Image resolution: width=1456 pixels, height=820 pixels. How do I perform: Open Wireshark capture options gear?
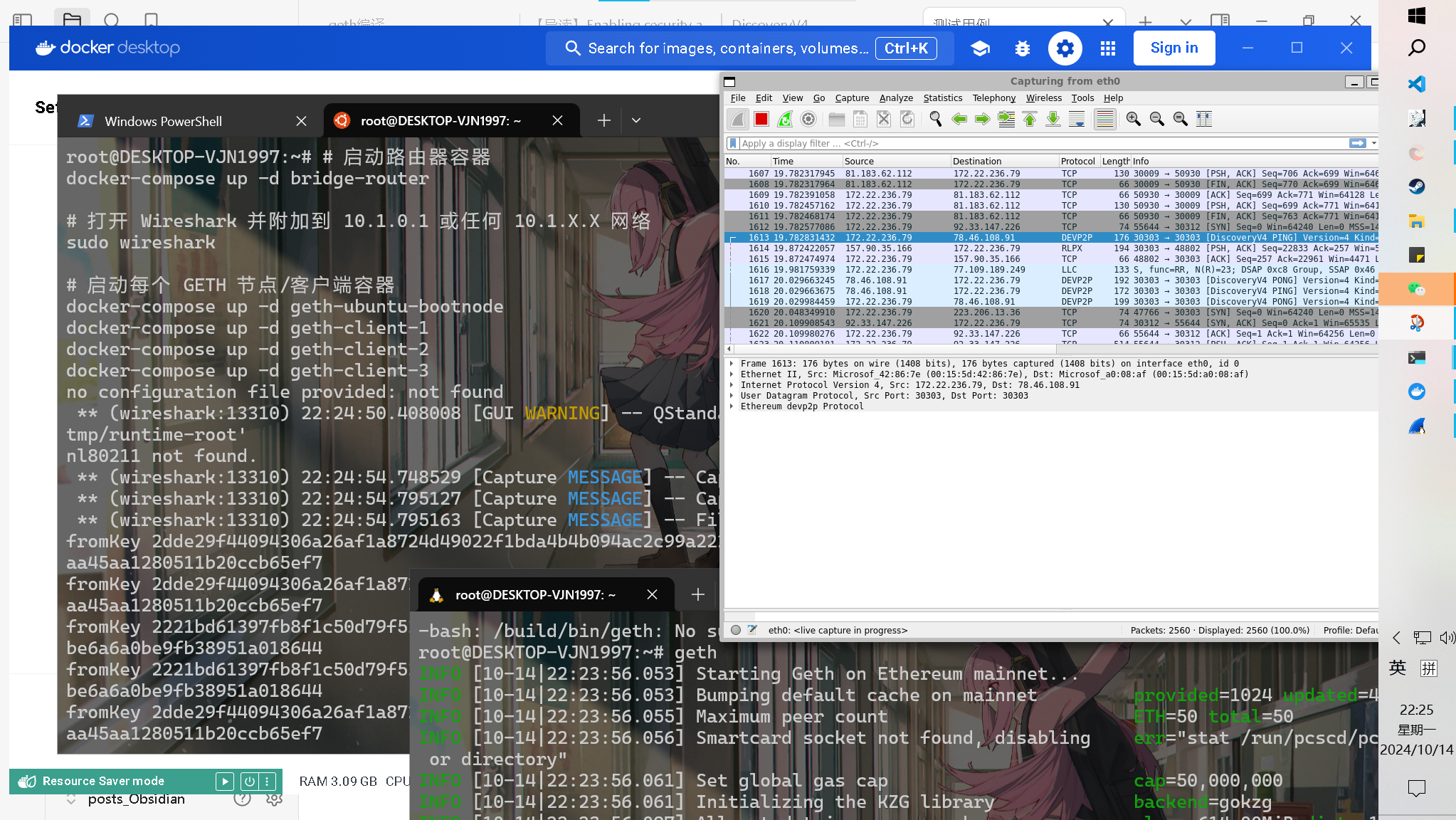coord(808,119)
